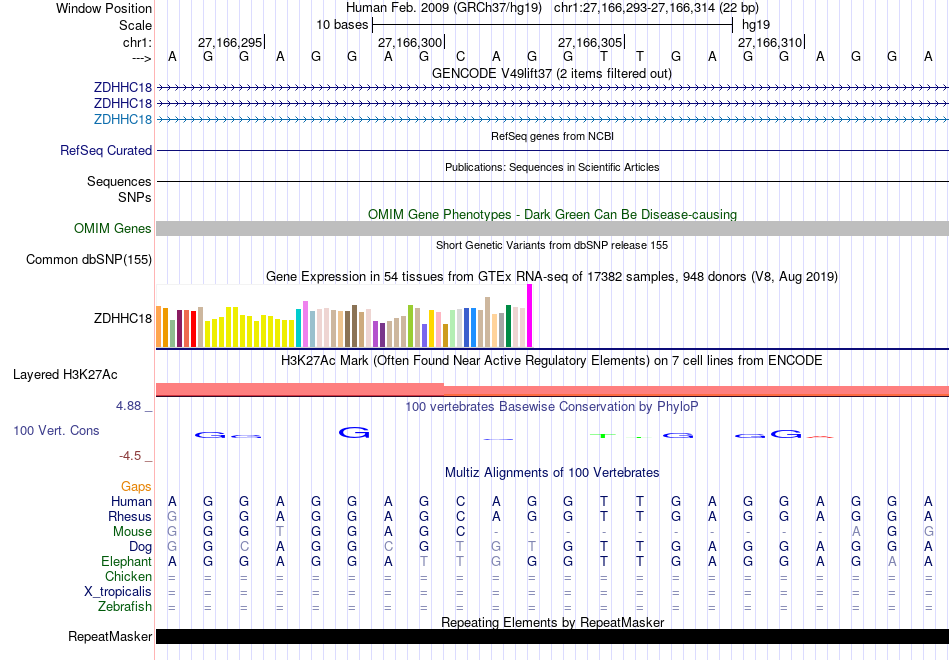Click the '10 bases' scale bar label
This screenshot has height=660, width=950.
(342, 25)
